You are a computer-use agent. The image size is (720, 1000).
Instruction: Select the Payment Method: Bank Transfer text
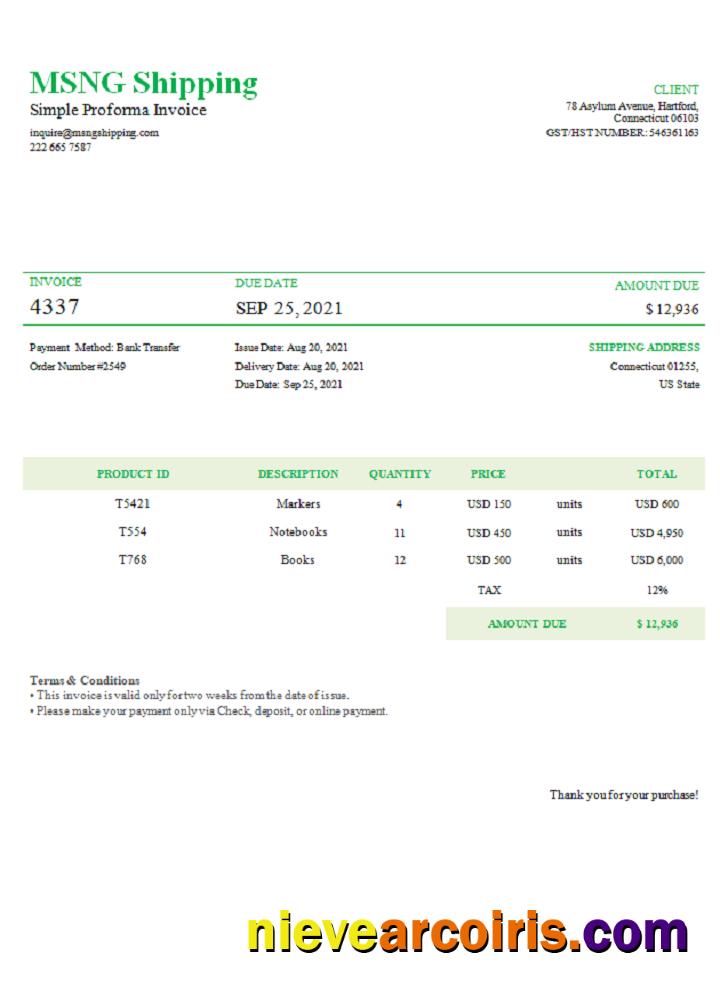pos(105,348)
